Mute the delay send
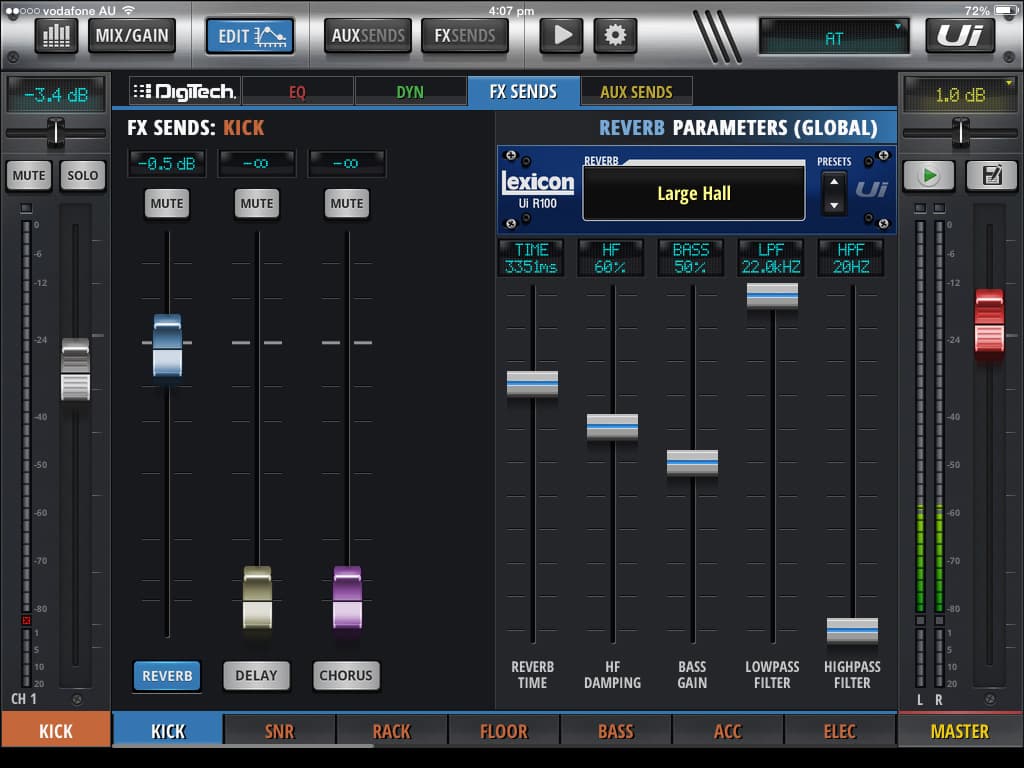1024x768 pixels. pyautogui.click(x=257, y=203)
